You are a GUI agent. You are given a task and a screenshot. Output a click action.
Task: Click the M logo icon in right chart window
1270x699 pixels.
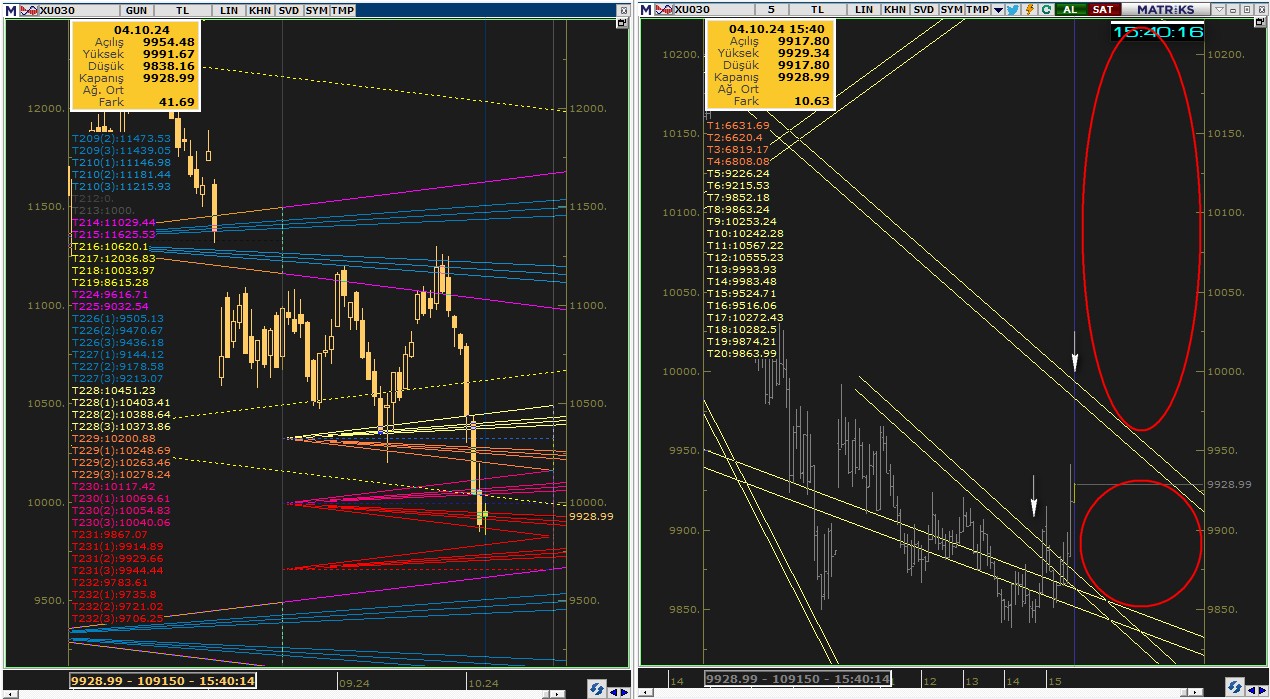tap(646, 9)
